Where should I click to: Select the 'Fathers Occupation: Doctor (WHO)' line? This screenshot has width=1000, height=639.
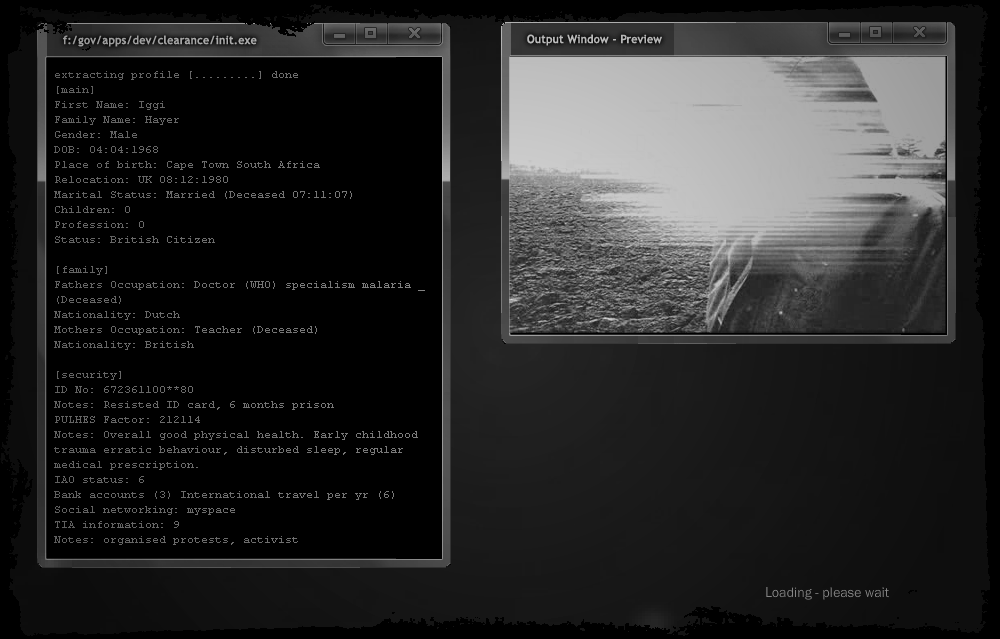(239, 285)
